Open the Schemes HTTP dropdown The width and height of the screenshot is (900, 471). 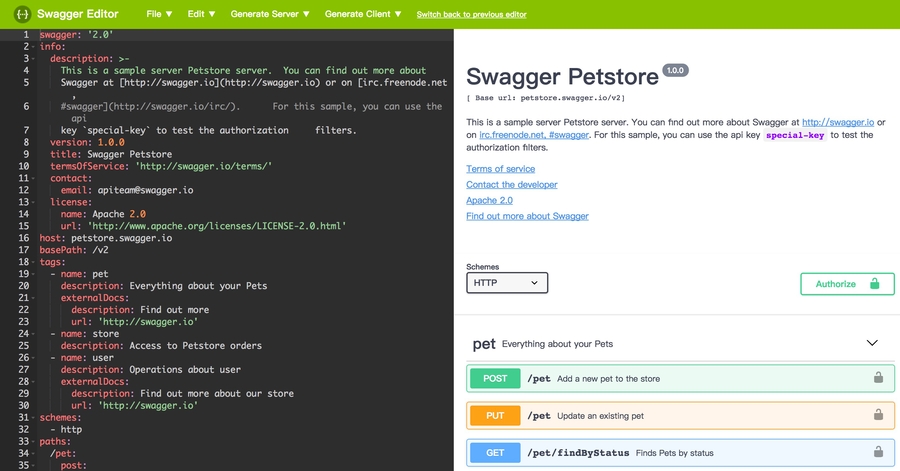coord(507,283)
